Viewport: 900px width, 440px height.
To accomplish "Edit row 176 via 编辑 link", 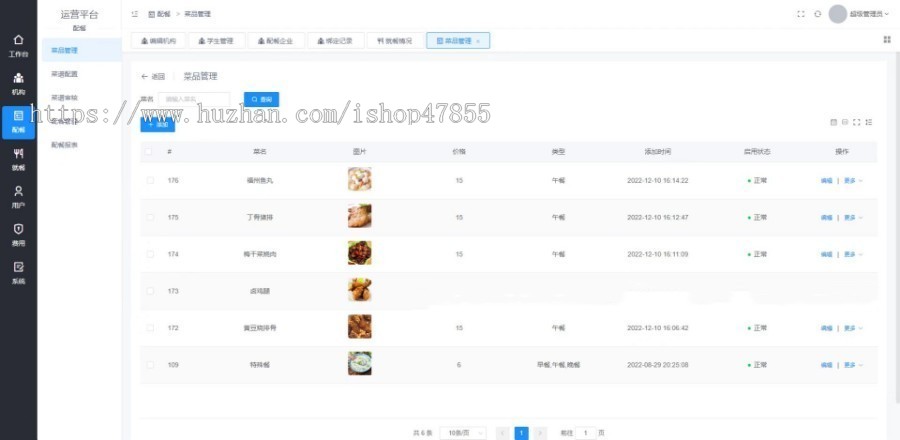I will click(x=826, y=181).
